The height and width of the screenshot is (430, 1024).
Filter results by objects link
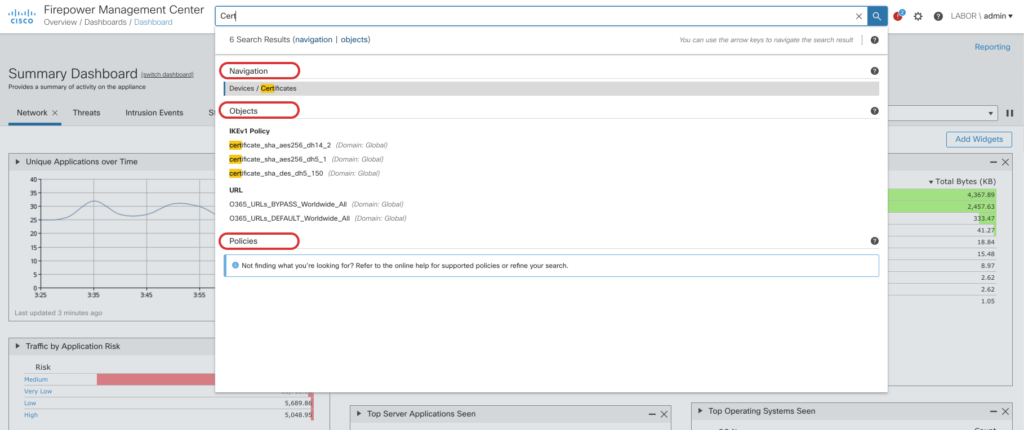coord(354,40)
